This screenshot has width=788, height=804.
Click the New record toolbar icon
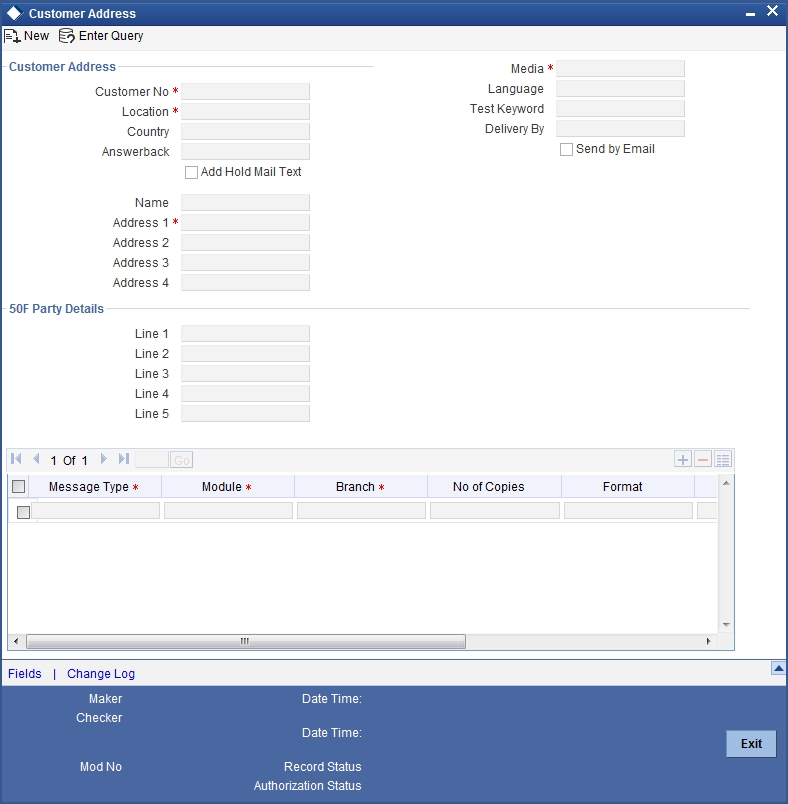tap(12, 36)
